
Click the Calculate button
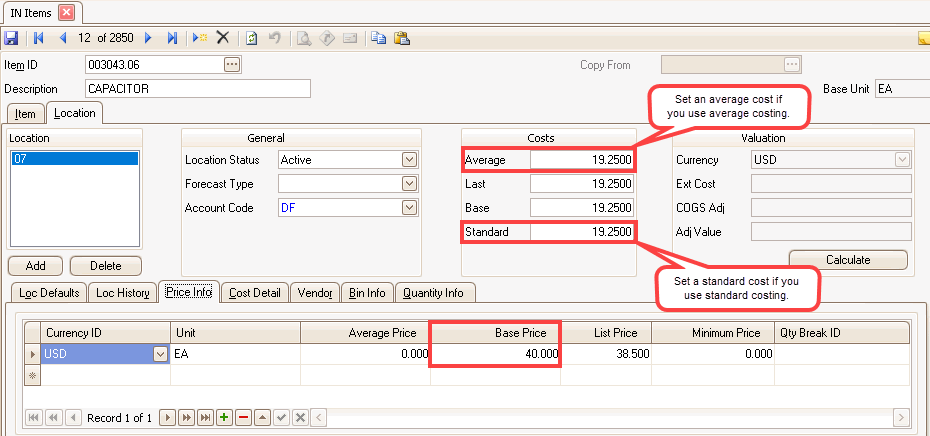point(847,260)
